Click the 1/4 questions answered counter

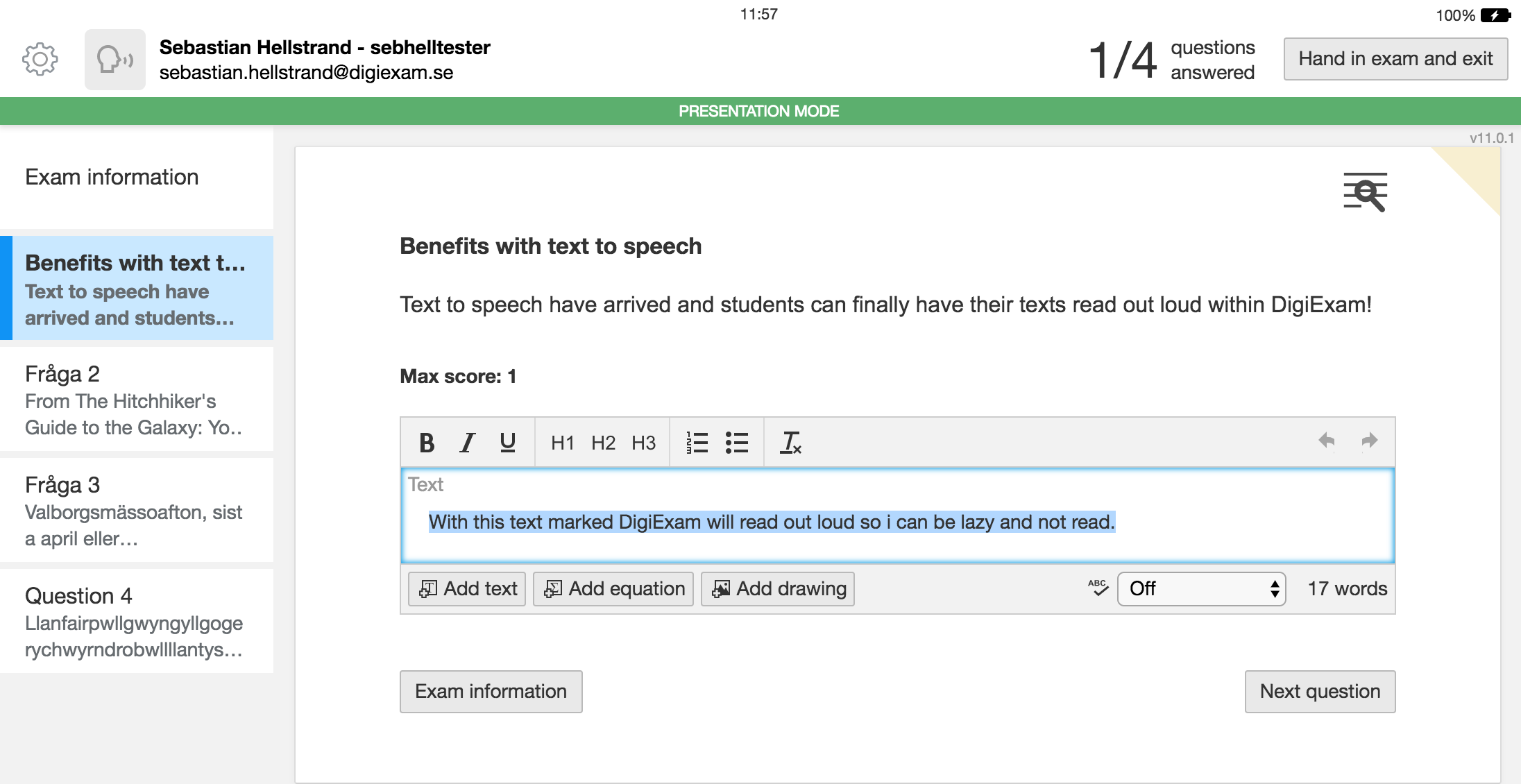coord(1172,60)
